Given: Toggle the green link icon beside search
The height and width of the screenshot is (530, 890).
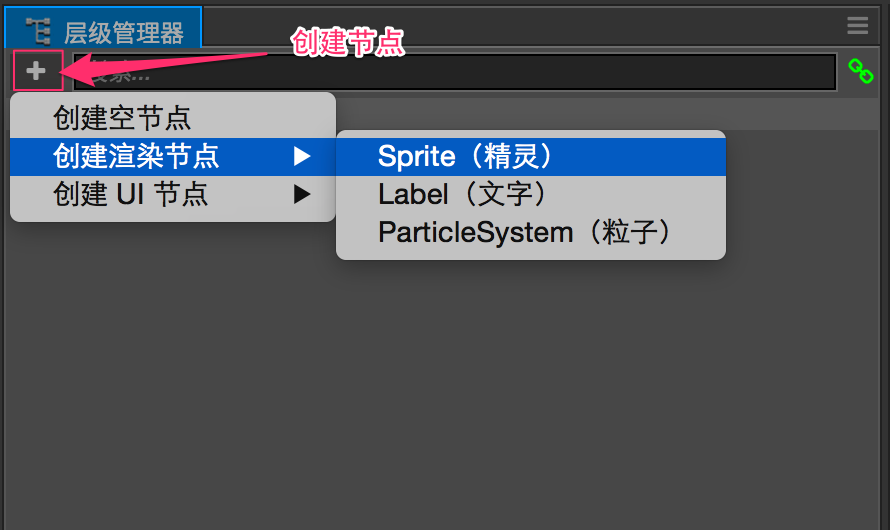Looking at the screenshot, I should click(x=860, y=71).
